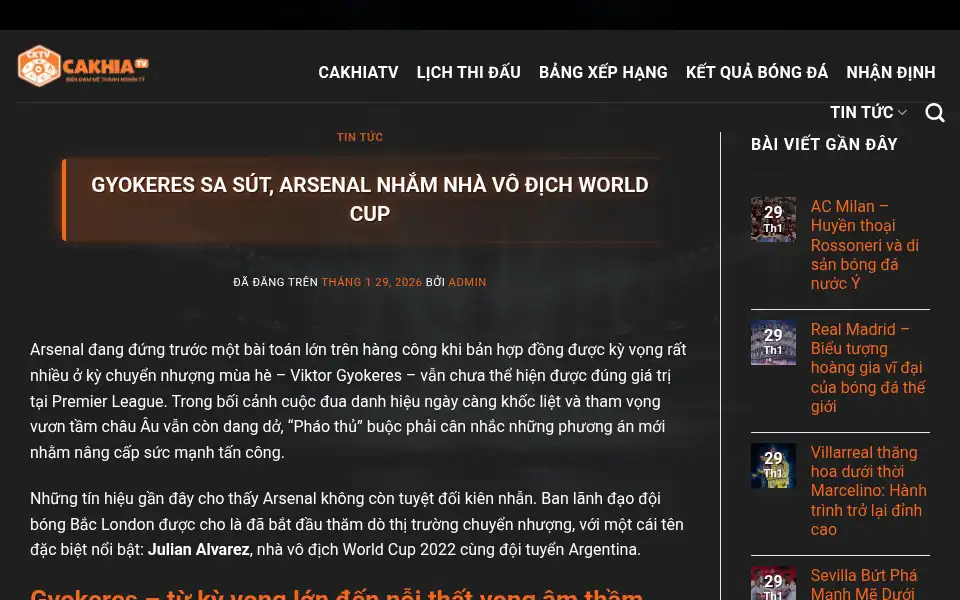
Task: Open AC Milan Huyền thoại Rossoneri article
Action: (864, 245)
